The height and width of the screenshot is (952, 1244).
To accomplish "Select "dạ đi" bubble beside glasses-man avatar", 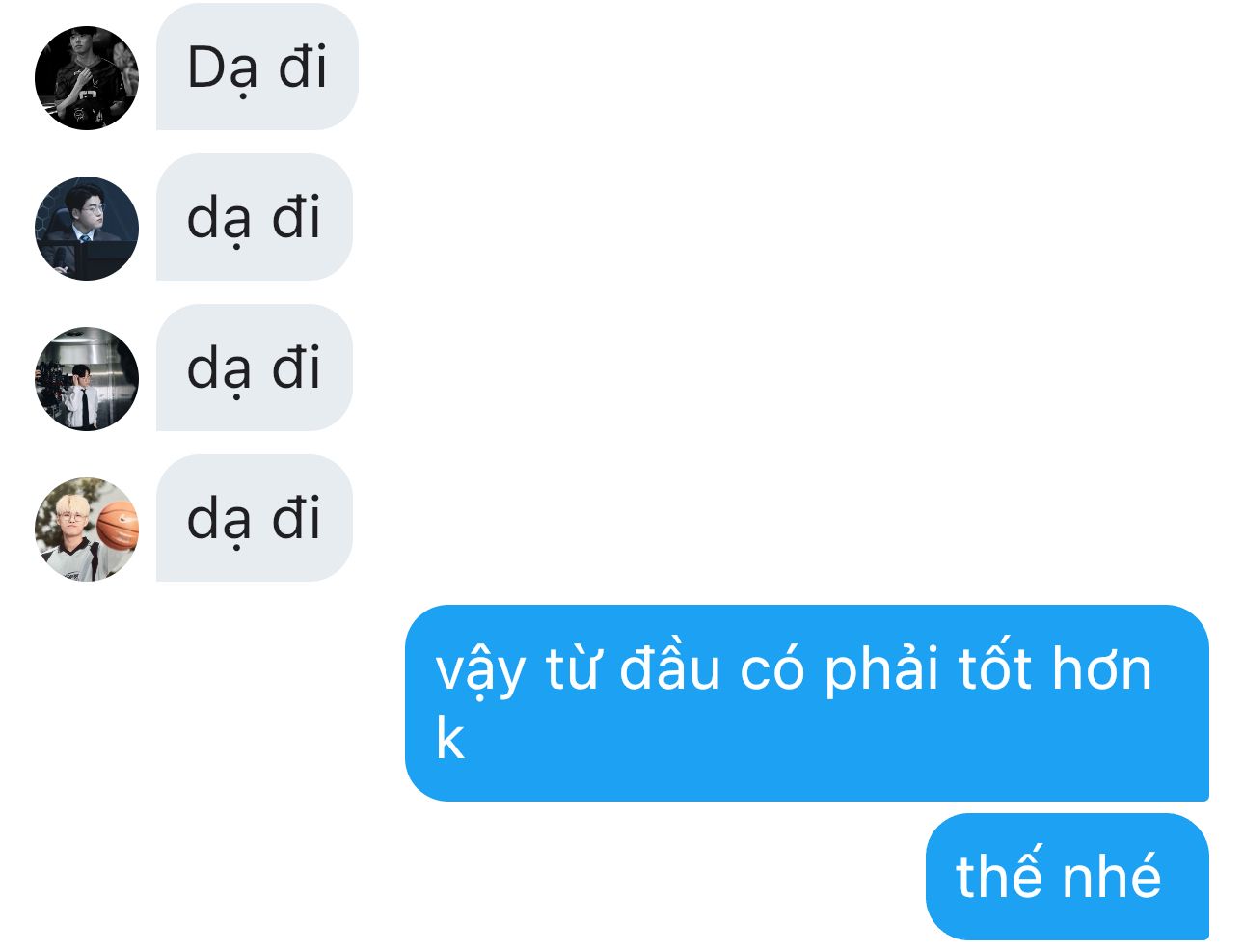I will coord(255,217).
